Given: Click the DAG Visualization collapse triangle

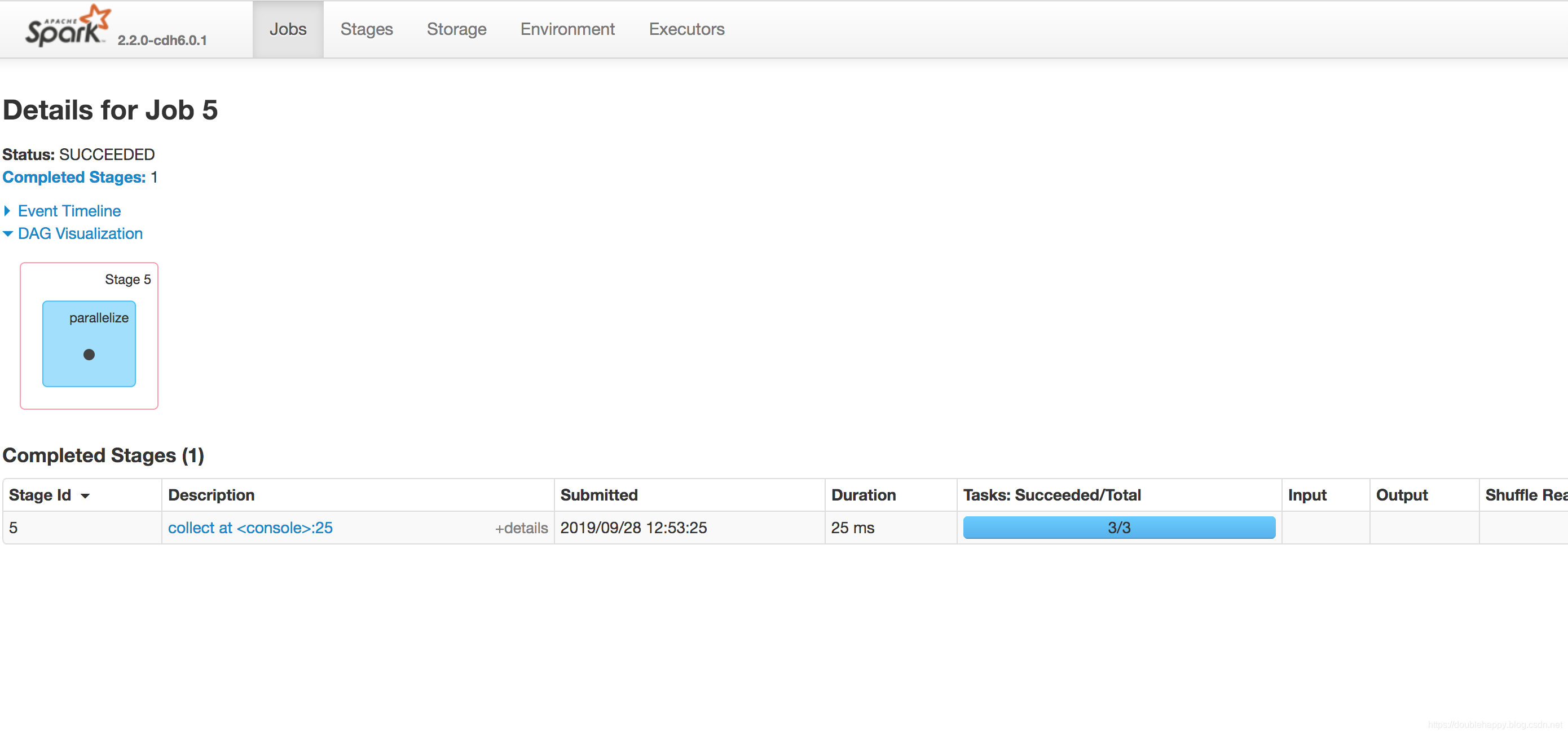Looking at the screenshot, I should (7, 234).
